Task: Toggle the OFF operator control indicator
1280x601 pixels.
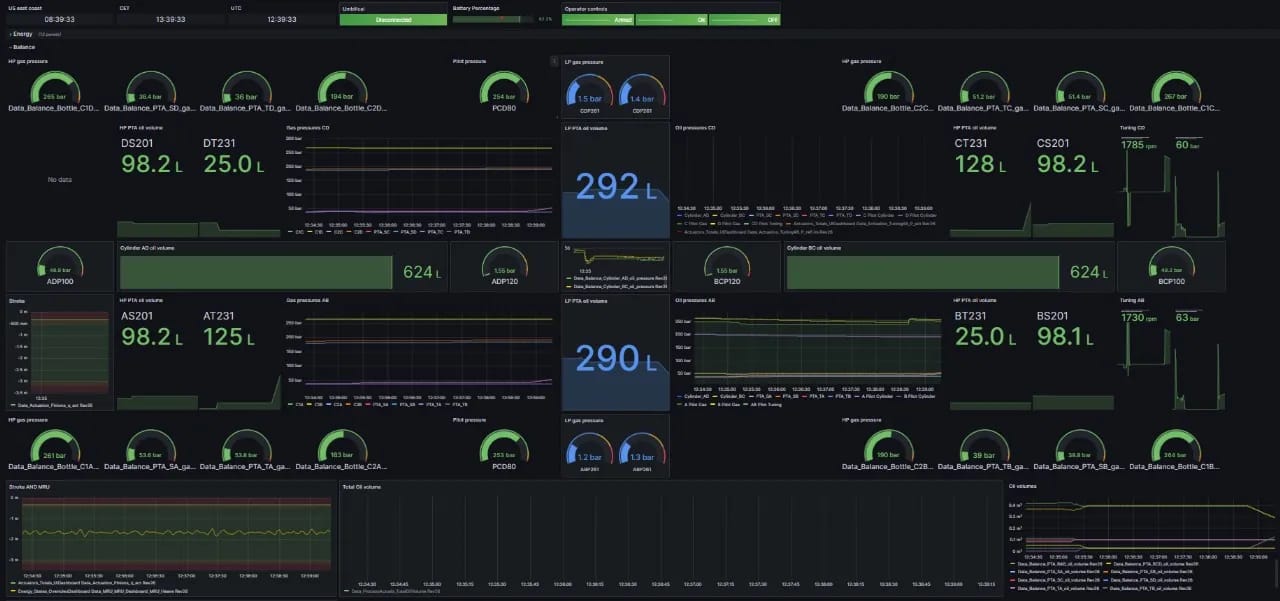Action: [x=744, y=19]
